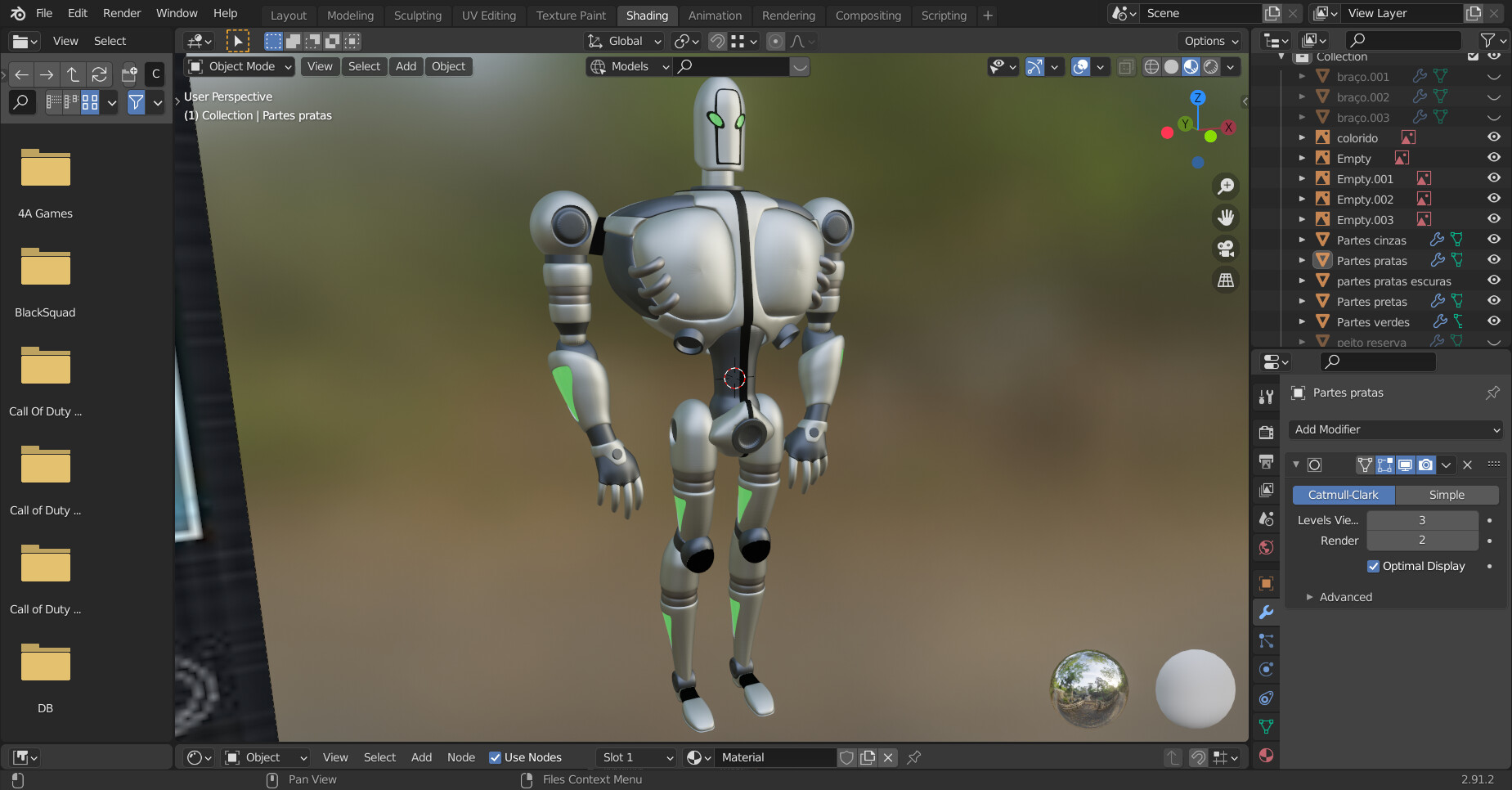Click the Catmull-Clark button
This screenshot has width=1512, height=790.
(x=1343, y=495)
